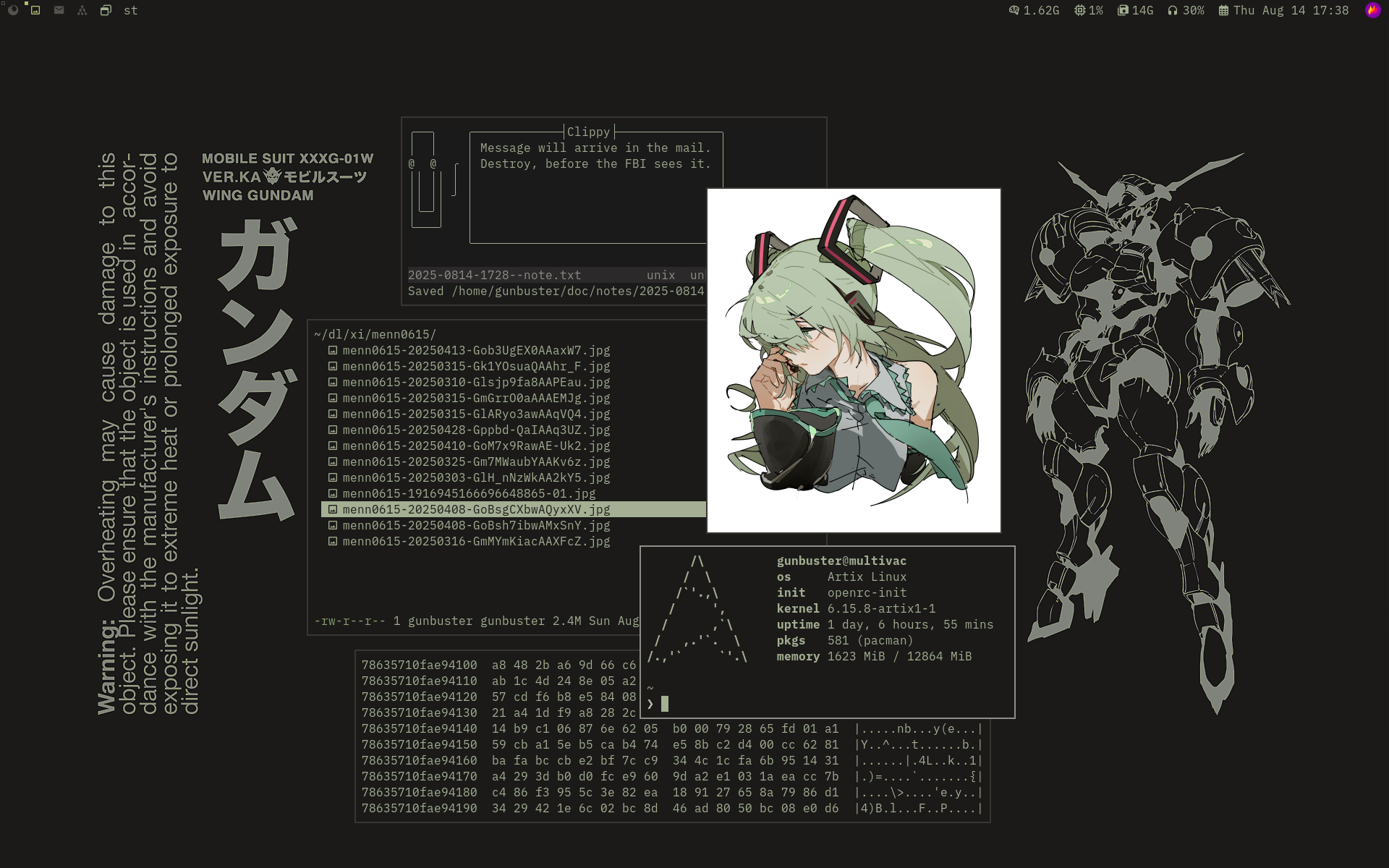Click the ~/dl/xi/menn0615/ directory path header
Viewport: 1389px width, 868px height.
tap(375, 334)
